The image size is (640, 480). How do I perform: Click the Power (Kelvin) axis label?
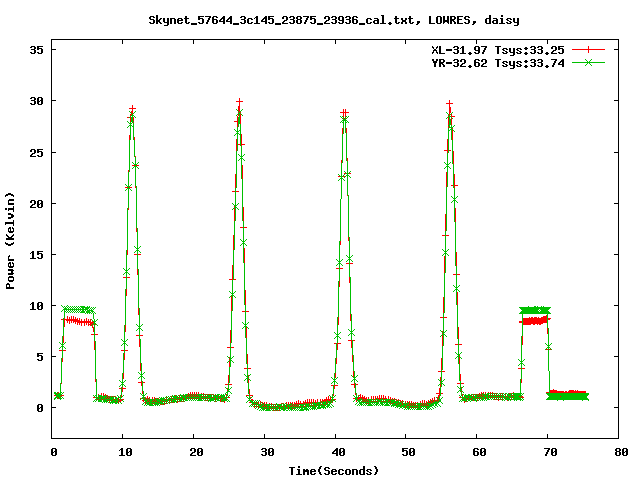tap(10, 241)
